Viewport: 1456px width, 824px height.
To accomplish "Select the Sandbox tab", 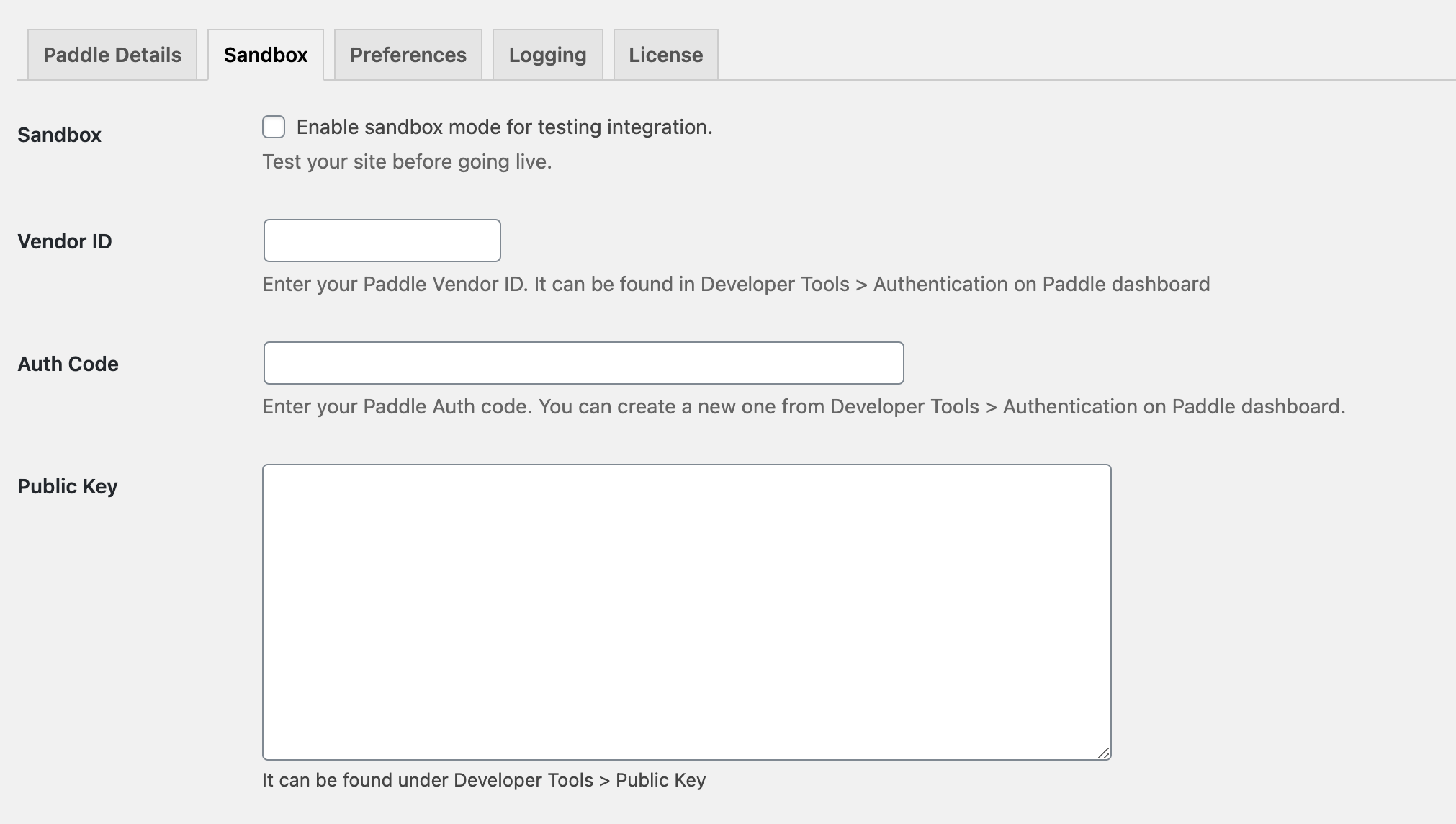I will tap(265, 54).
